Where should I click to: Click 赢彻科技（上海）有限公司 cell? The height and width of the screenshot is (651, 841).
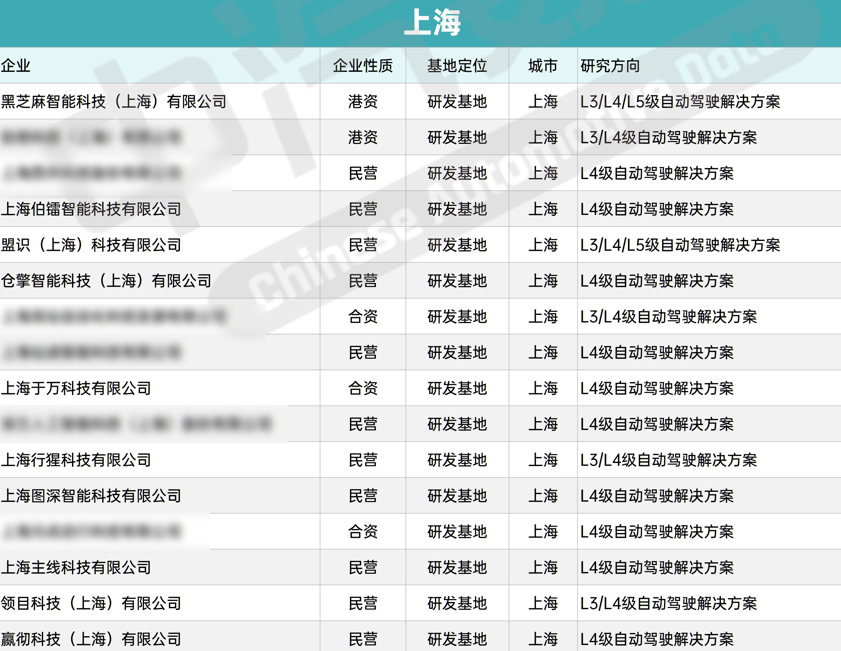pos(91,639)
